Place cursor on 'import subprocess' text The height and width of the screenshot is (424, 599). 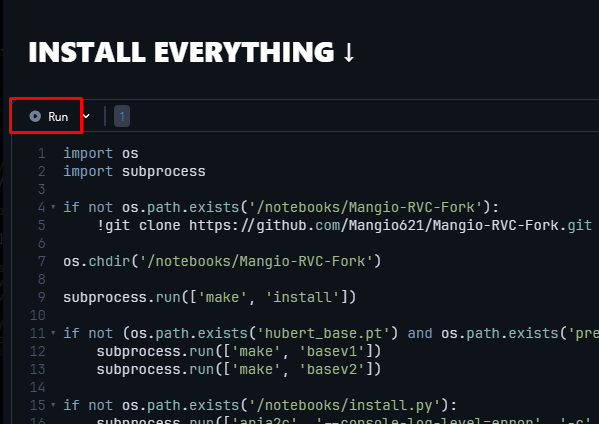click(x=134, y=172)
